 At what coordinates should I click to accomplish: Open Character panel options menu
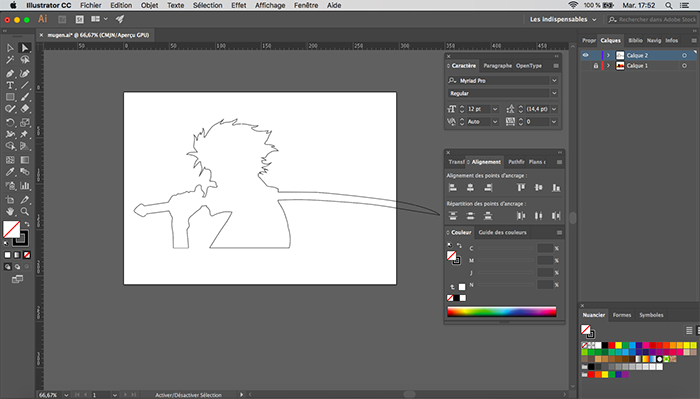556,66
